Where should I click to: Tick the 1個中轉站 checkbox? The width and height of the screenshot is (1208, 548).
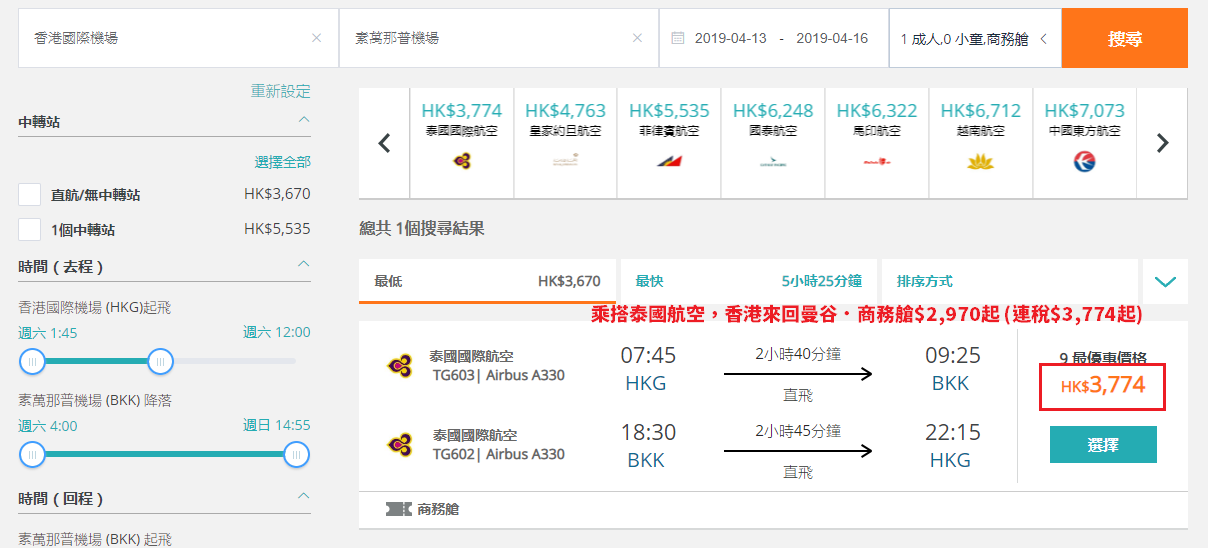pos(30,229)
